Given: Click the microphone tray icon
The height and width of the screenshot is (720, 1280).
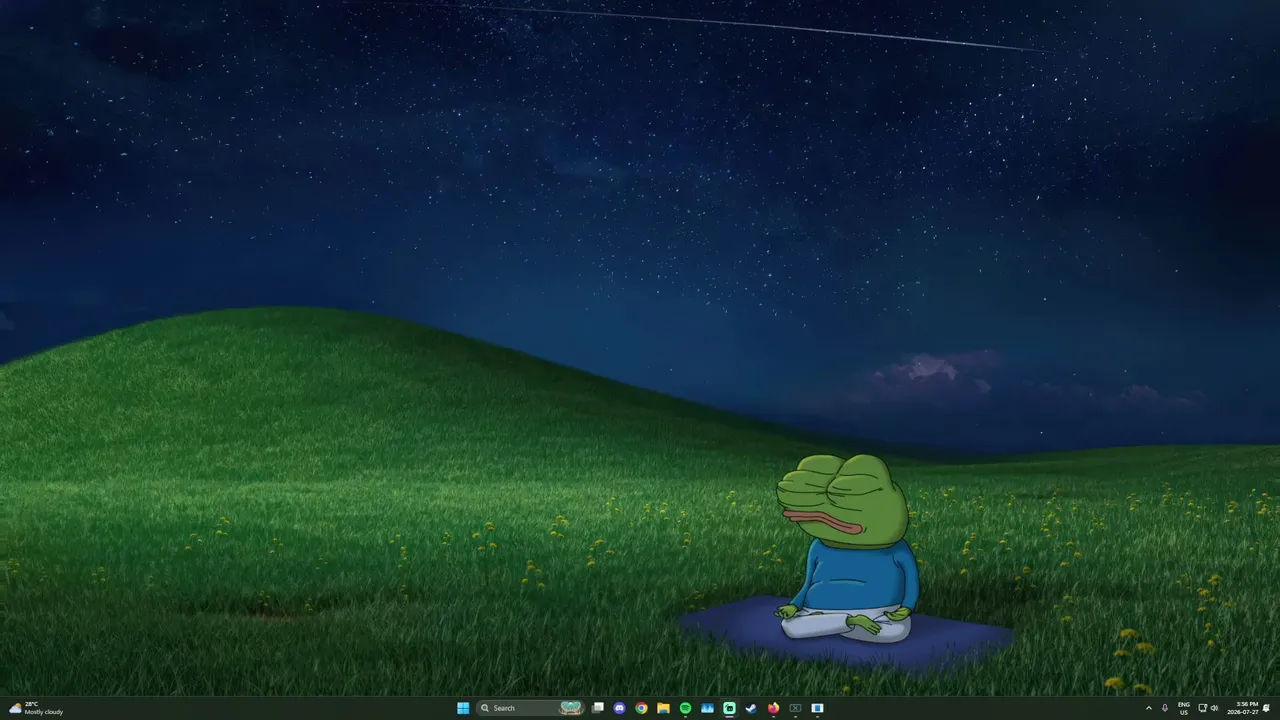Looking at the screenshot, I should click(x=1164, y=708).
